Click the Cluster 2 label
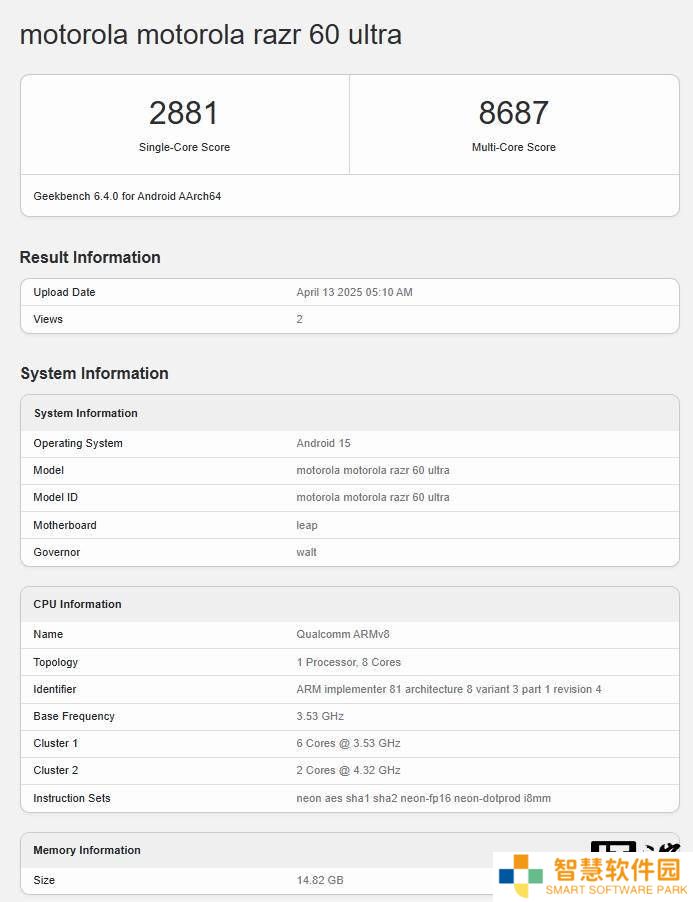 56,770
